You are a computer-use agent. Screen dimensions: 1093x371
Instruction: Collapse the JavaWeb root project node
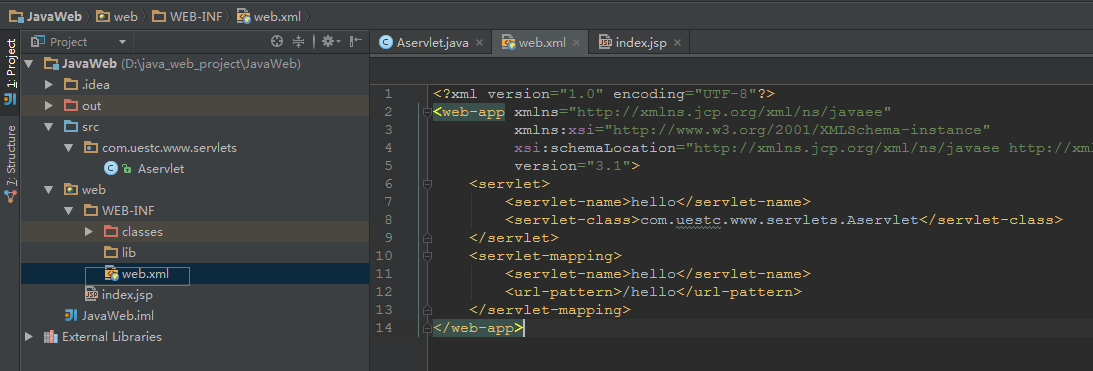point(29,64)
